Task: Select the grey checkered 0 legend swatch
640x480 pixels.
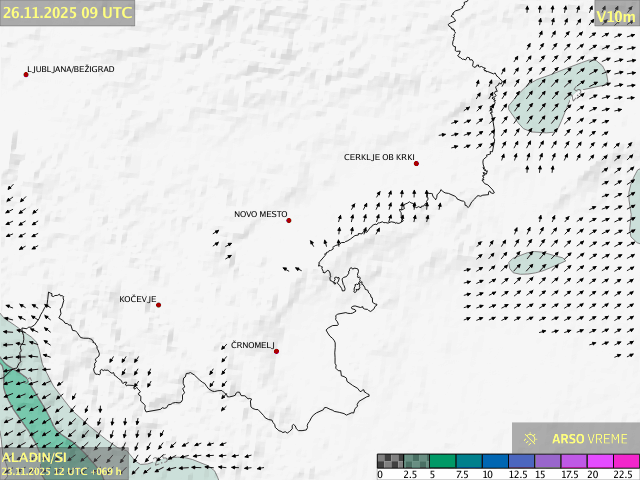Action: [390, 461]
